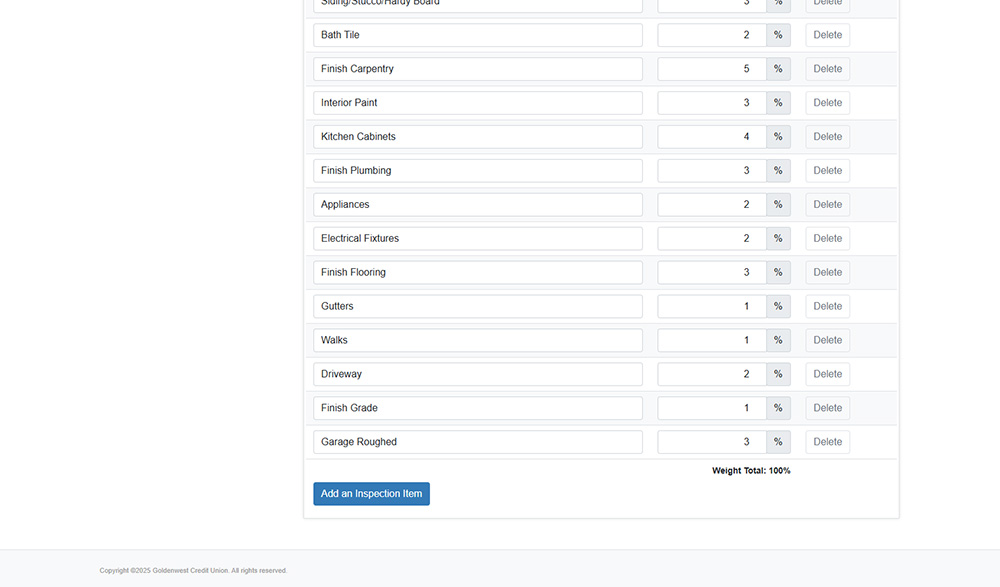This screenshot has width=1000, height=587.
Task: Click the Add an Inspection Item button
Action: (371, 493)
